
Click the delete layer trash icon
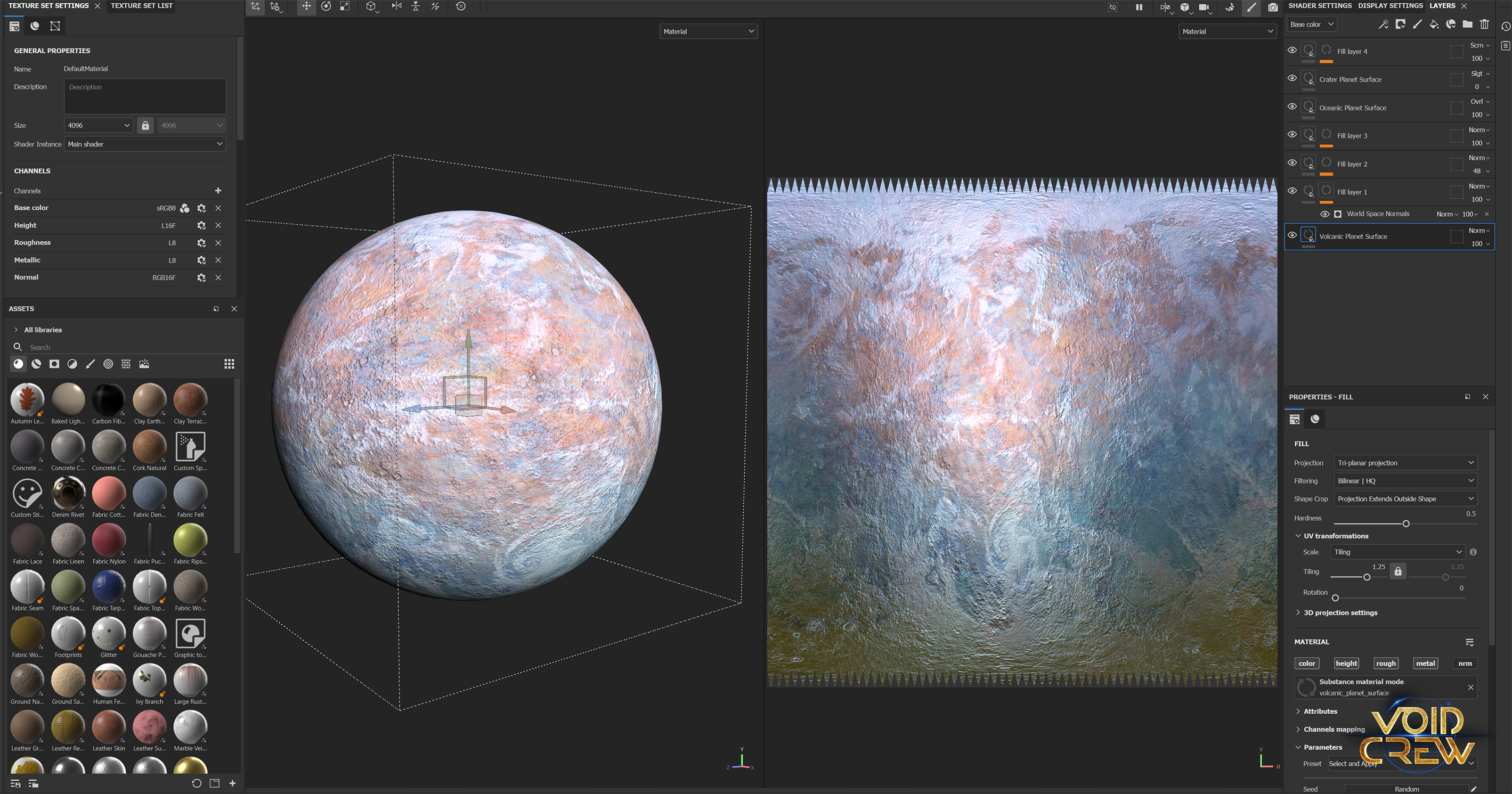[1484, 24]
